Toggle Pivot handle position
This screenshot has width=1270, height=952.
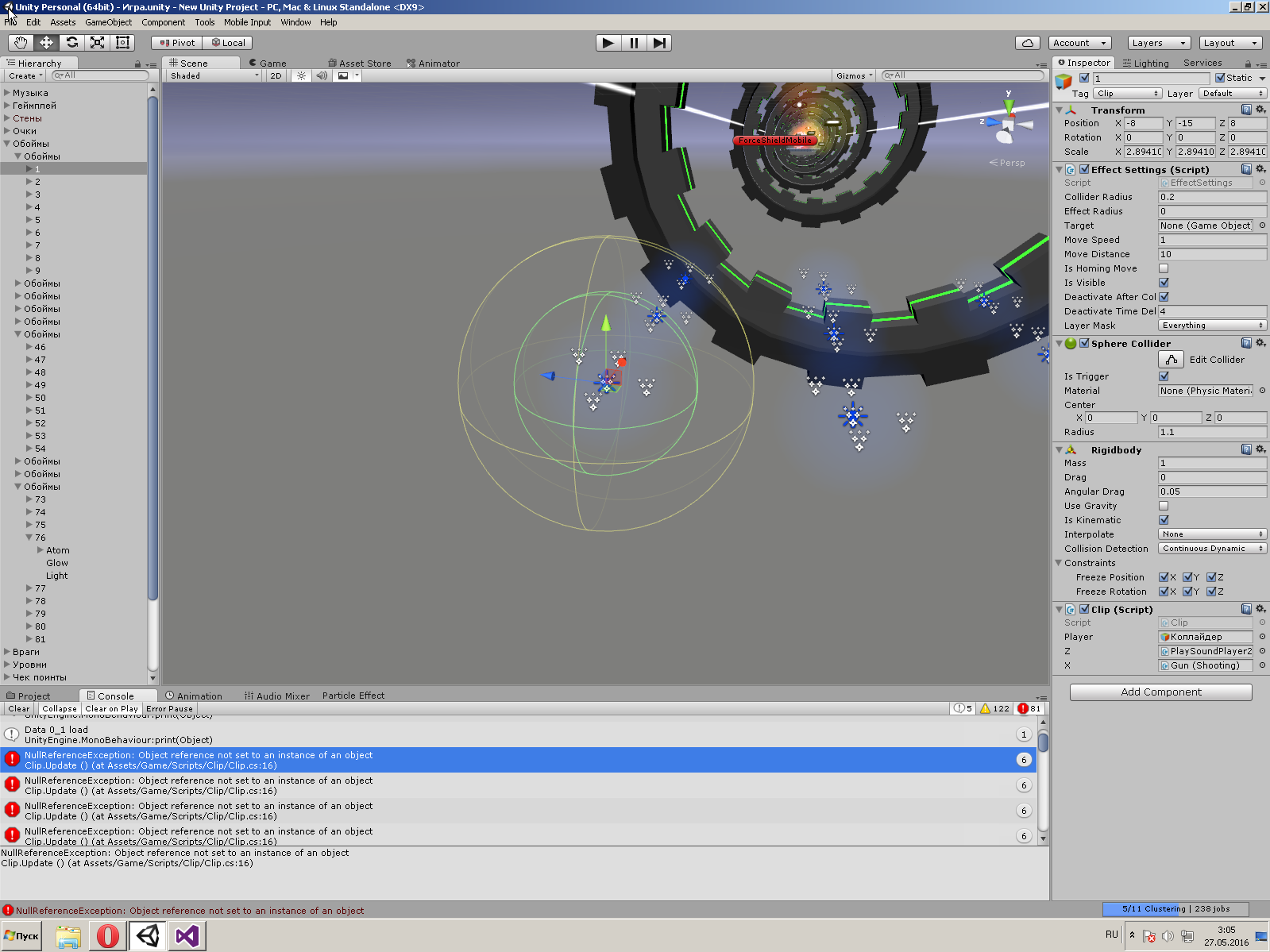coord(177,43)
